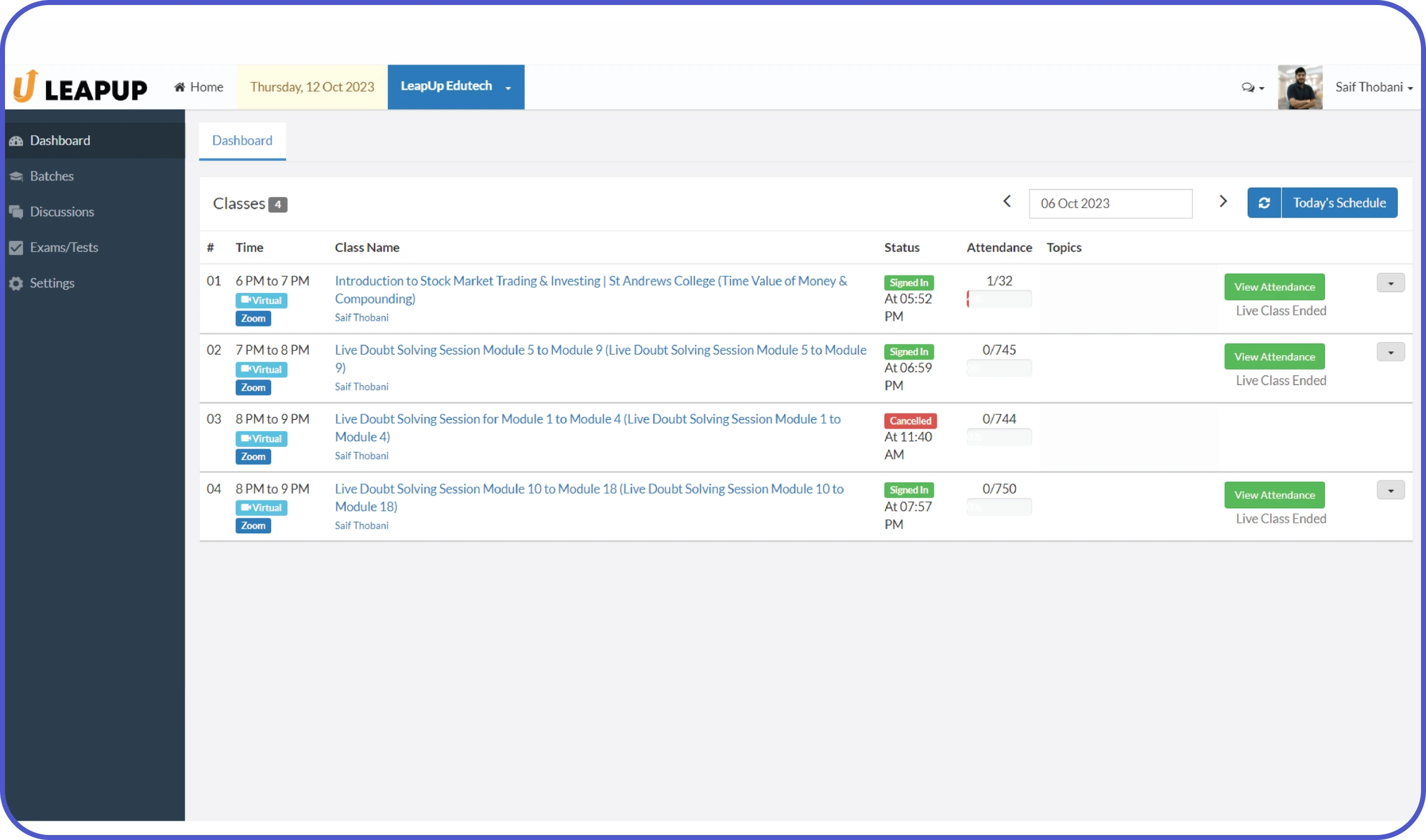Screen dimensions: 1426x840
Task: Click the 06 Oct 2023 date field
Action: click(1109, 204)
